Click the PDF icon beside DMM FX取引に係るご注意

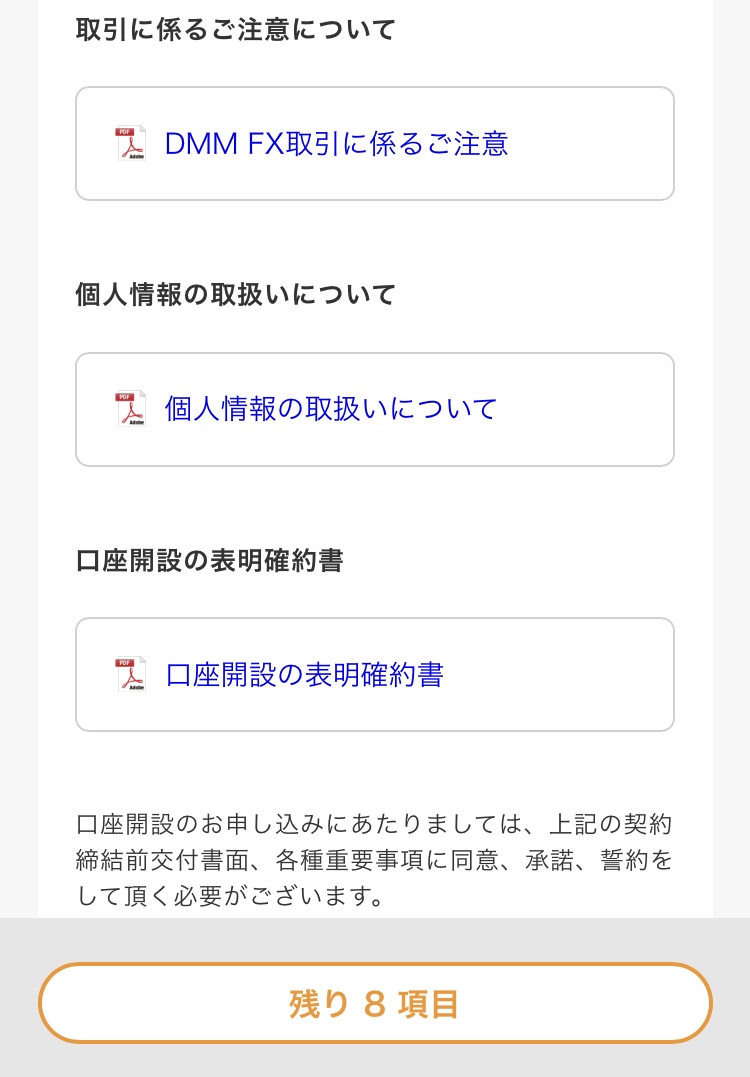pyautogui.click(x=130, y=143)
